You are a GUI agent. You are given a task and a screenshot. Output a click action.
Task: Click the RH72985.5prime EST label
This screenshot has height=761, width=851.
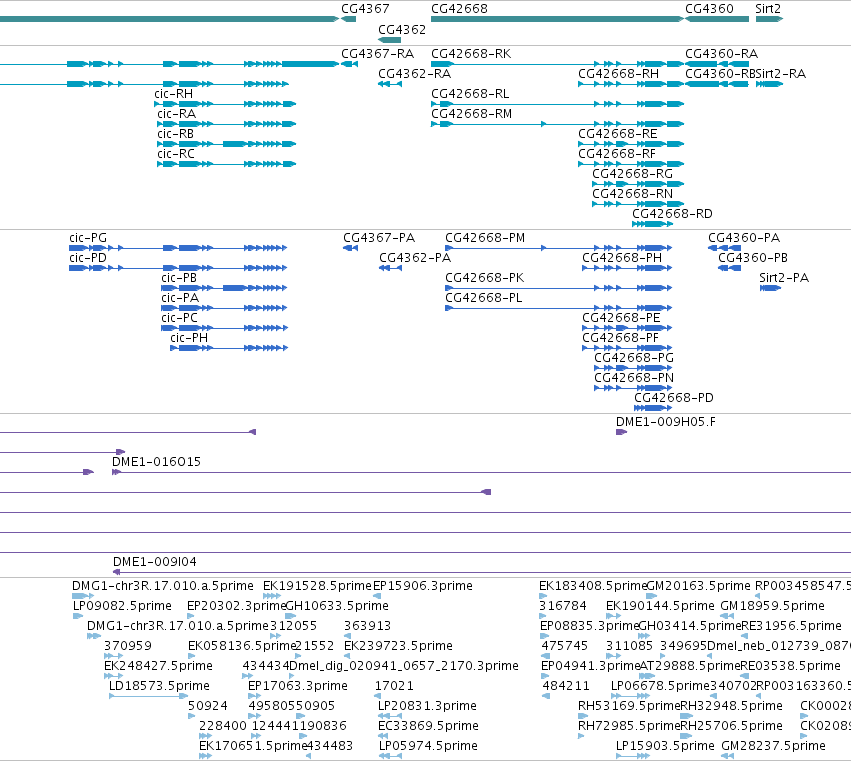tap(629, 726)
